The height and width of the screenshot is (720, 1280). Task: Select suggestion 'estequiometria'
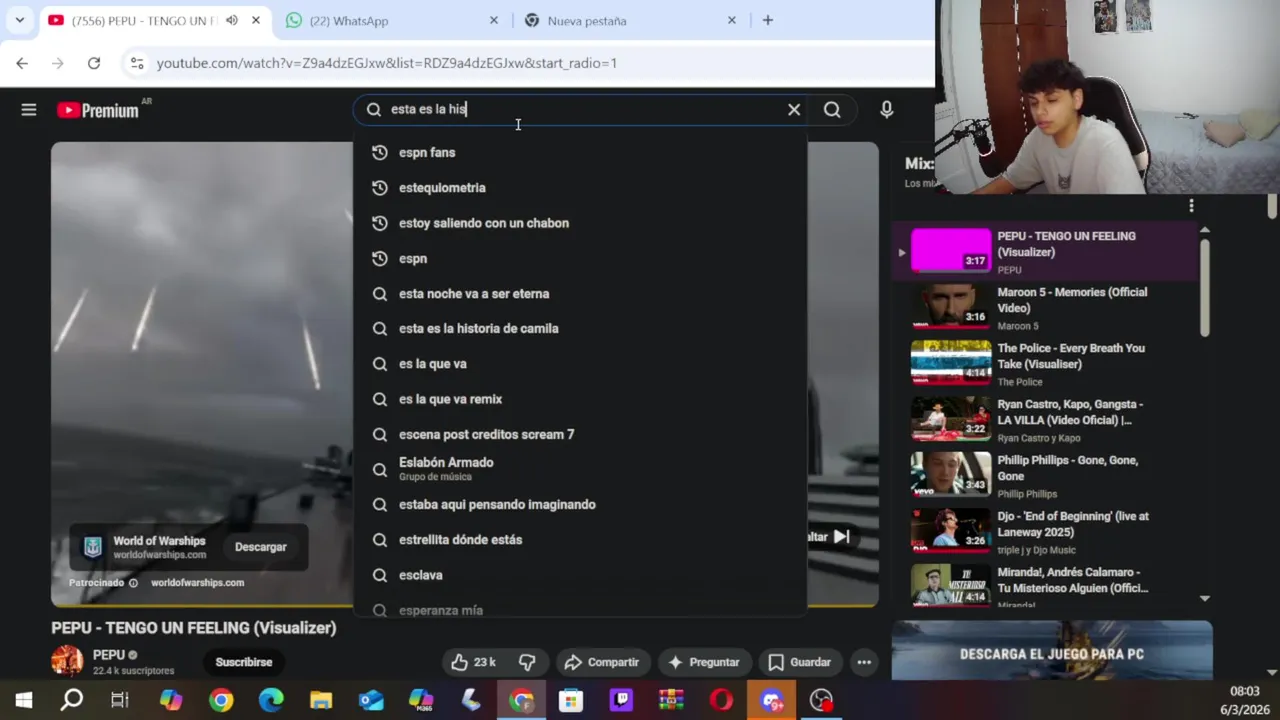pyautogui.click(x=580, y=188)
